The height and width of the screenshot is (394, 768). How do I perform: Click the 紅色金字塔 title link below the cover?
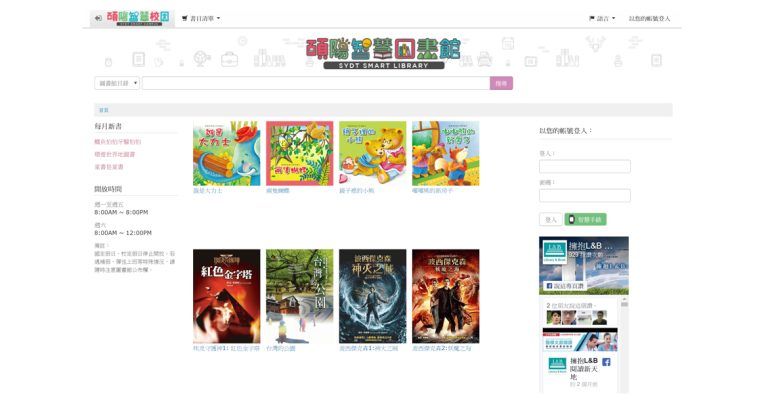point(226,348)
